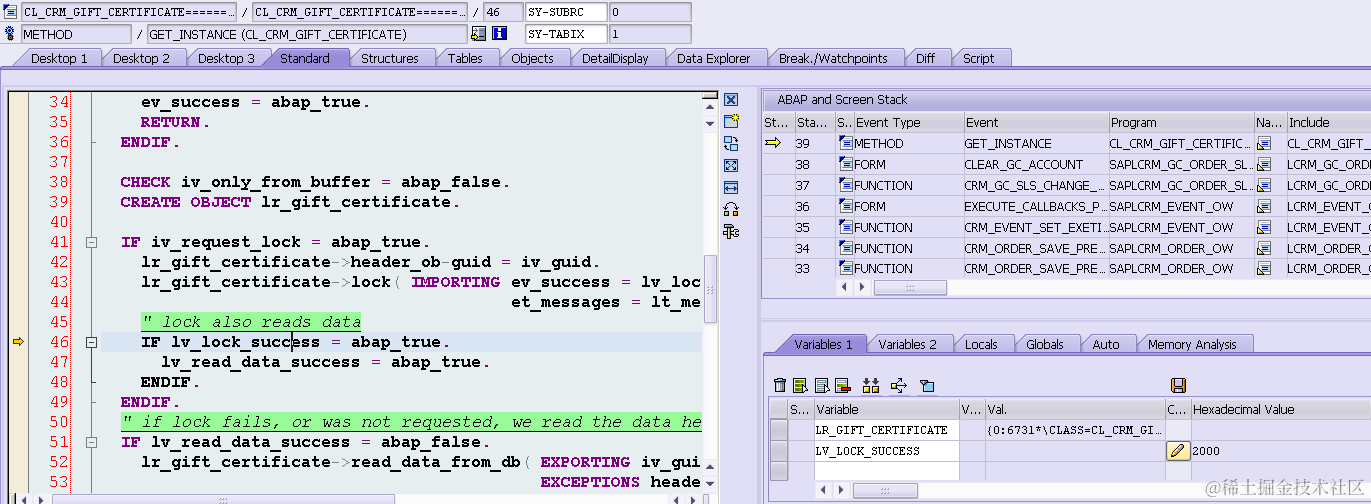Click the SY-TABIX field in header
Viewport: 1371px width, 504px height.
[x=566, y=33]
